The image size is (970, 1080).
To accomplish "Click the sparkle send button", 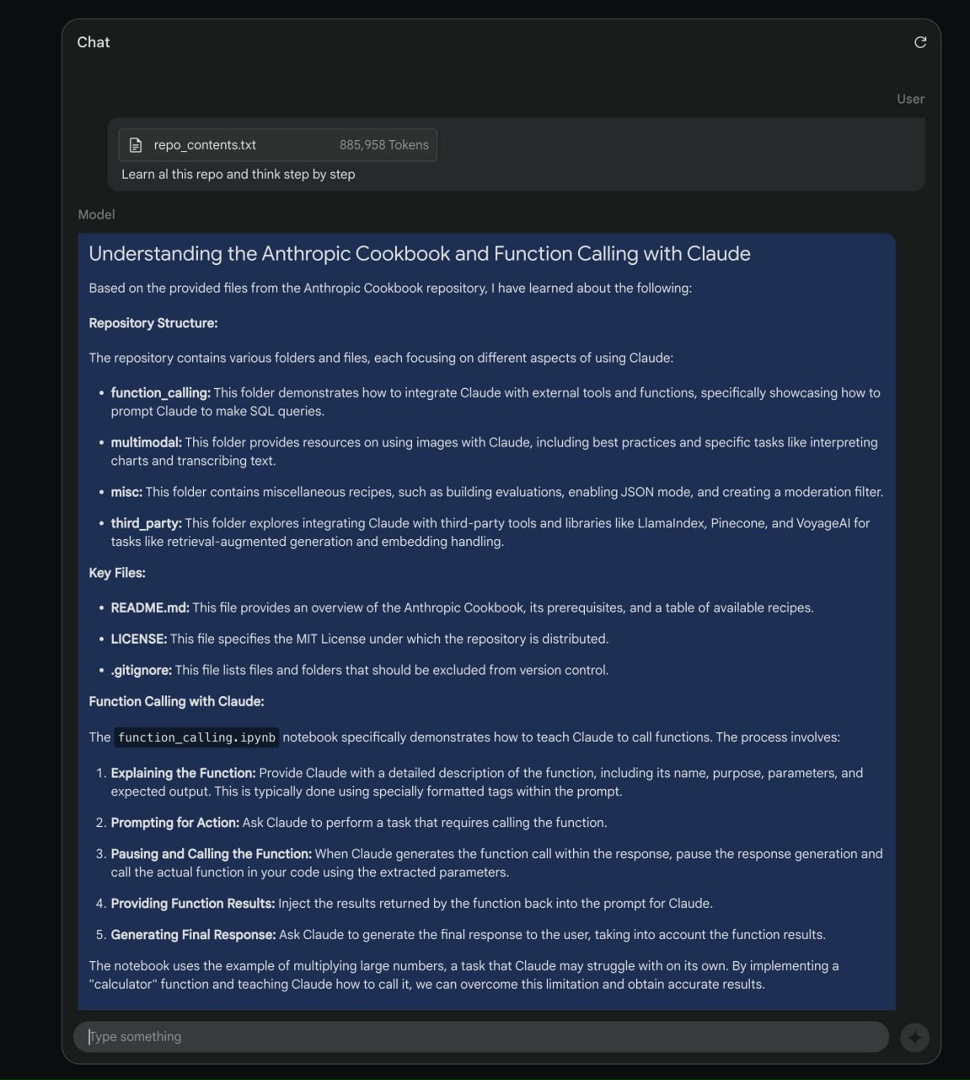I will click(914, 1037).
